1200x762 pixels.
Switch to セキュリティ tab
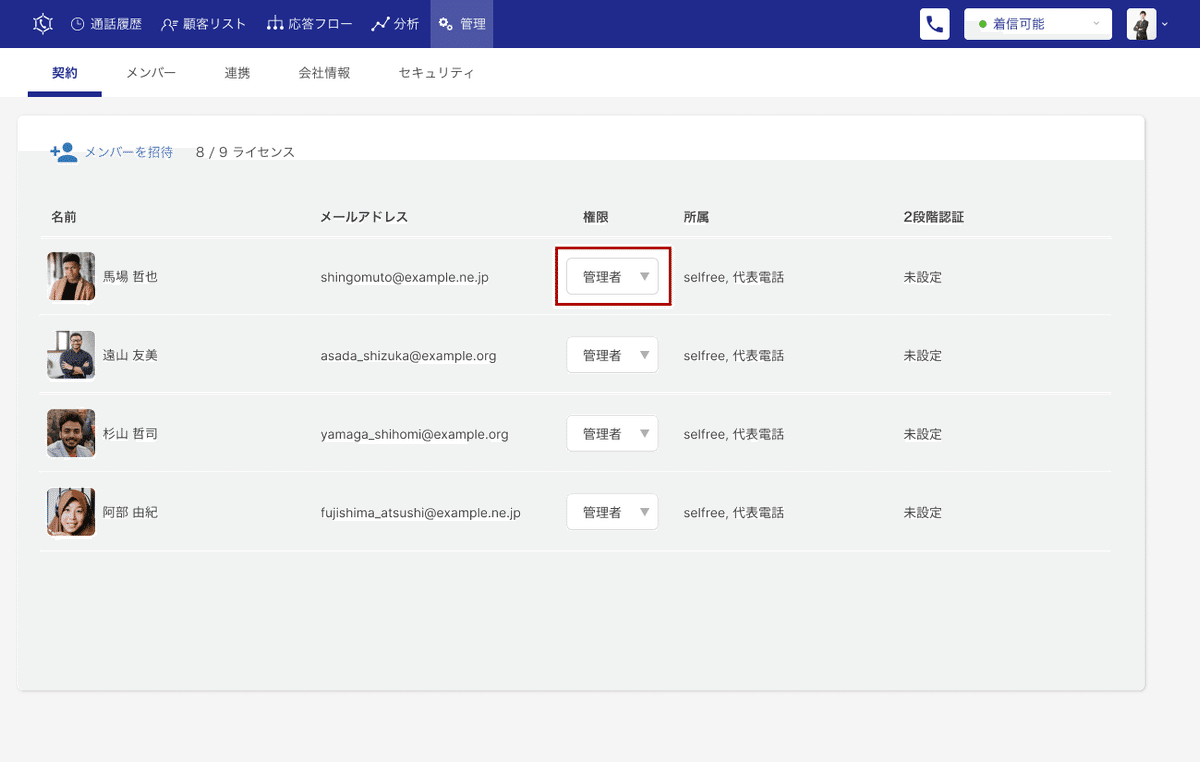[x=436, y=73]
